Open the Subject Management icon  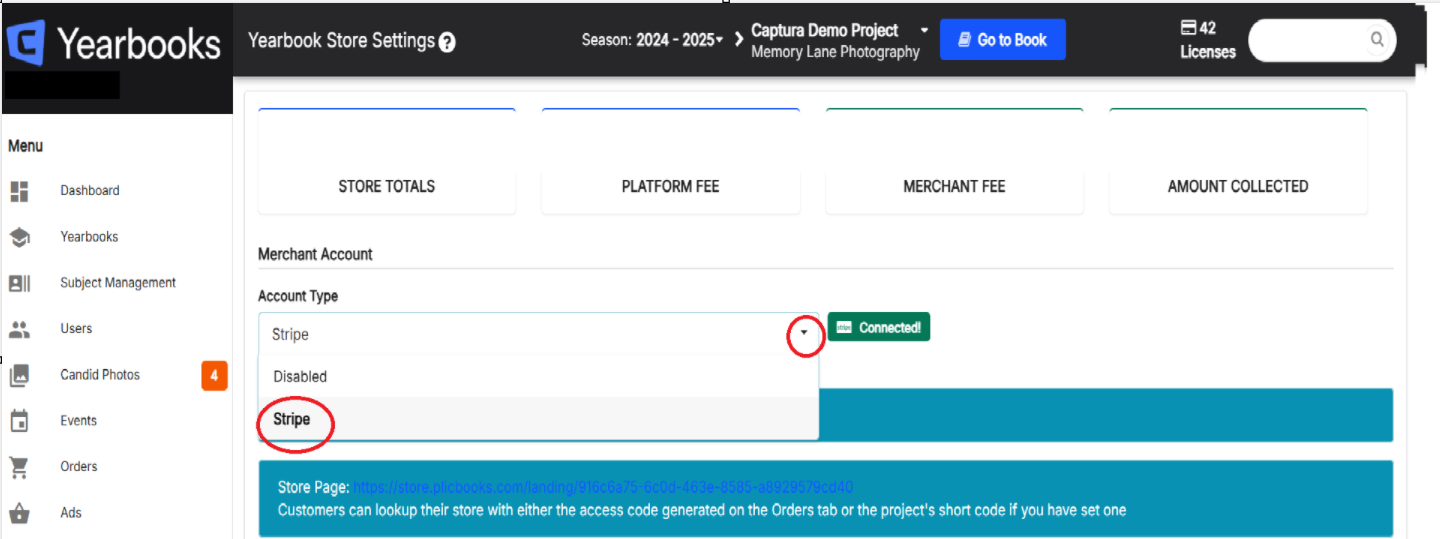[19, 283]
